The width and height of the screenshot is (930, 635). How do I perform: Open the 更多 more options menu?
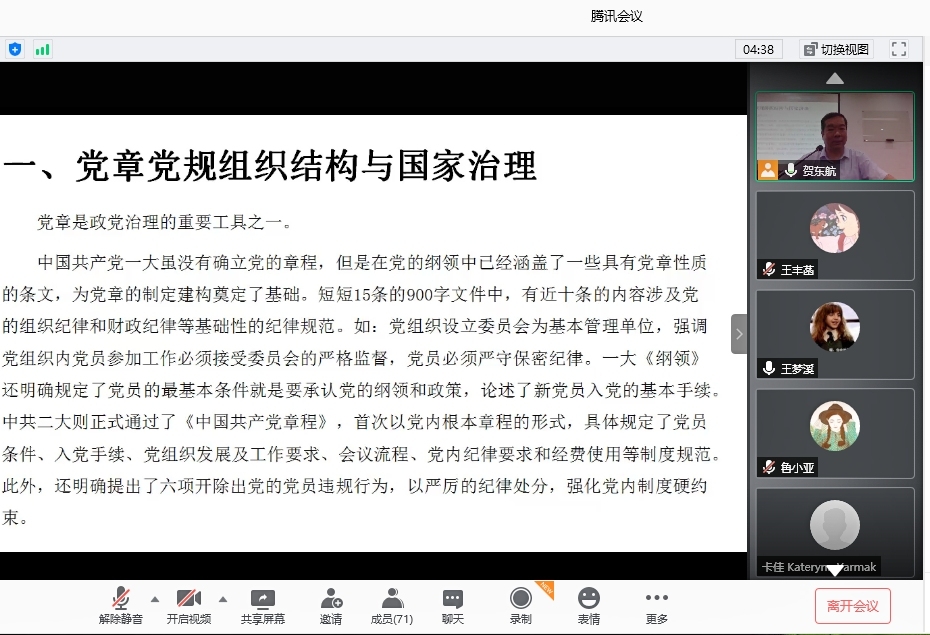[656, 606]
